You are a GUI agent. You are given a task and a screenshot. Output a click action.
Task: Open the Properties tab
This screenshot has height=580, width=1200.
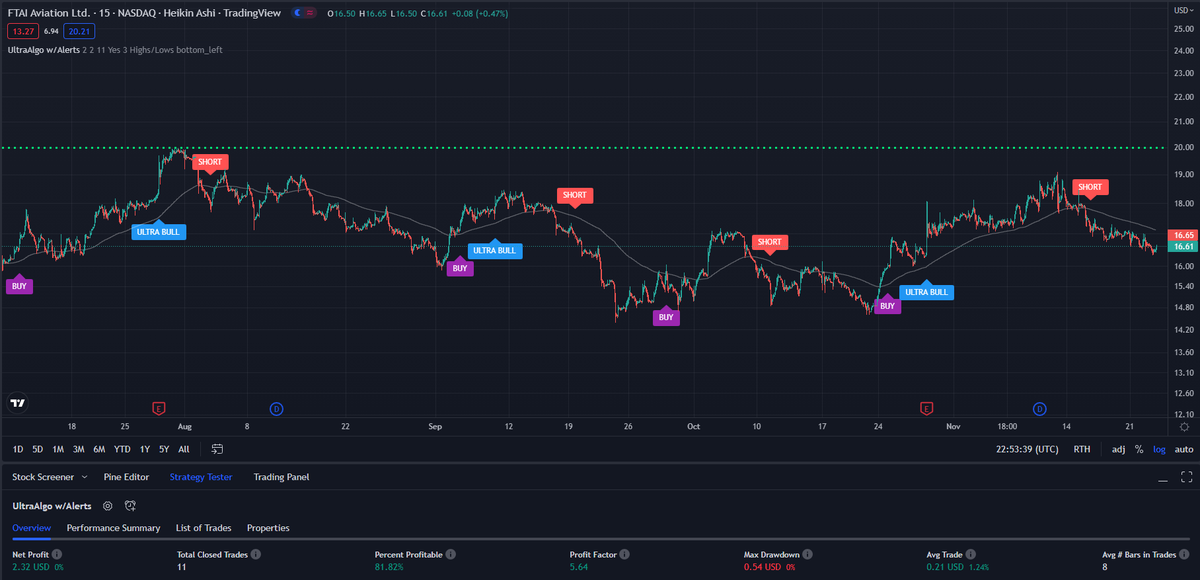pyautogui.click(x=268, y=527)
